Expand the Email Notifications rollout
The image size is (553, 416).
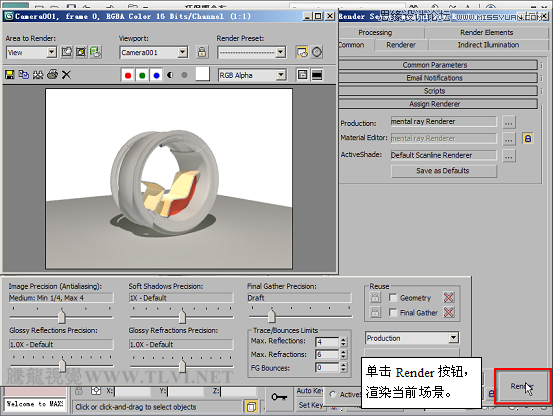[x=437, y=78]
